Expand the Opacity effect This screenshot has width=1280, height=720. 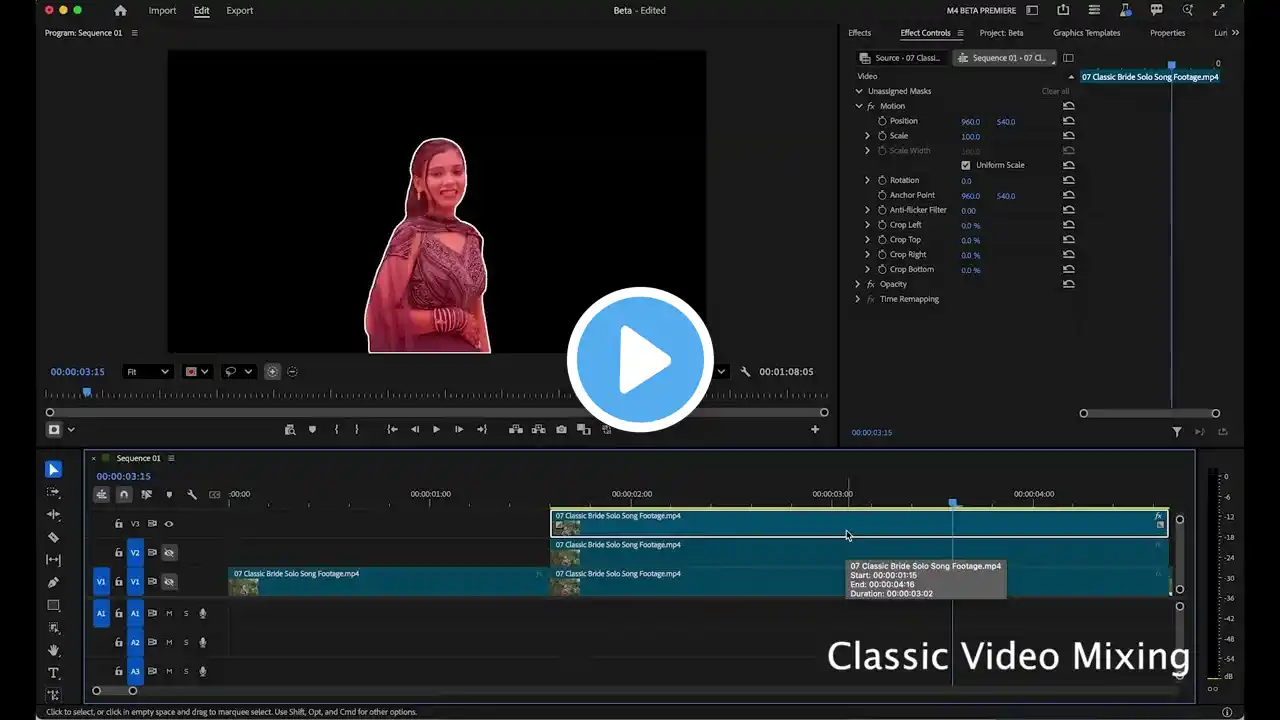858,284
